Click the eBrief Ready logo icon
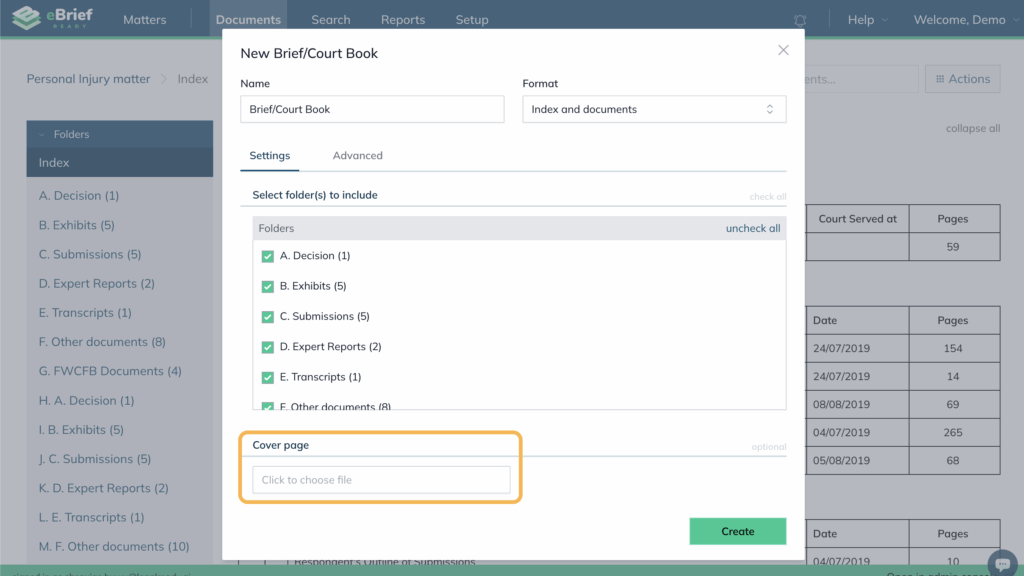 (26, 19)
